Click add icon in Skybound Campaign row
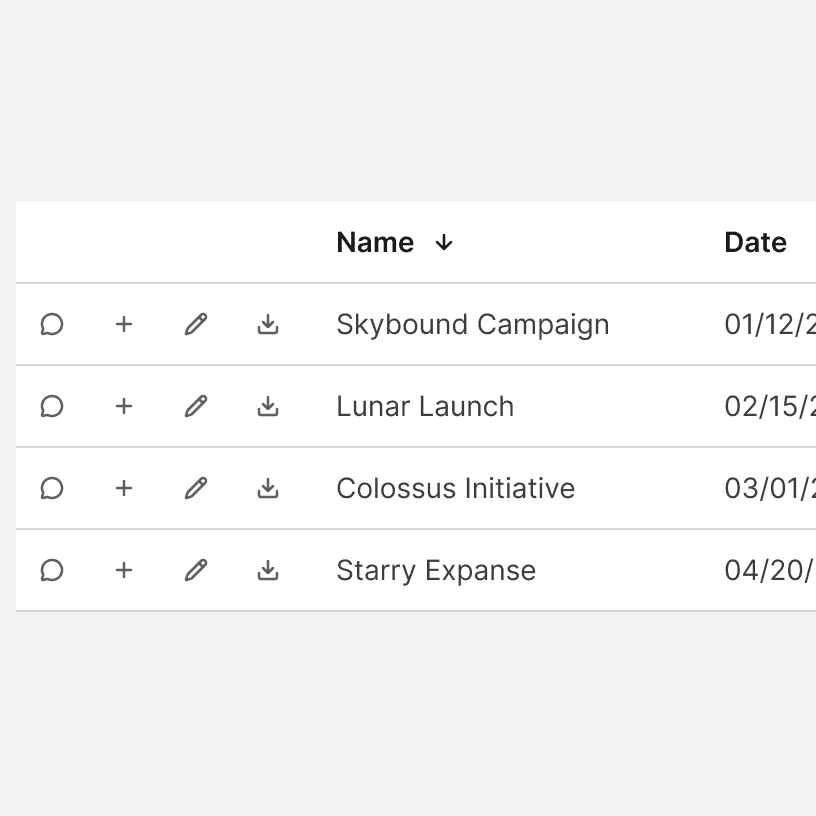Screen dimensions: 816x816 coord(124,324)
